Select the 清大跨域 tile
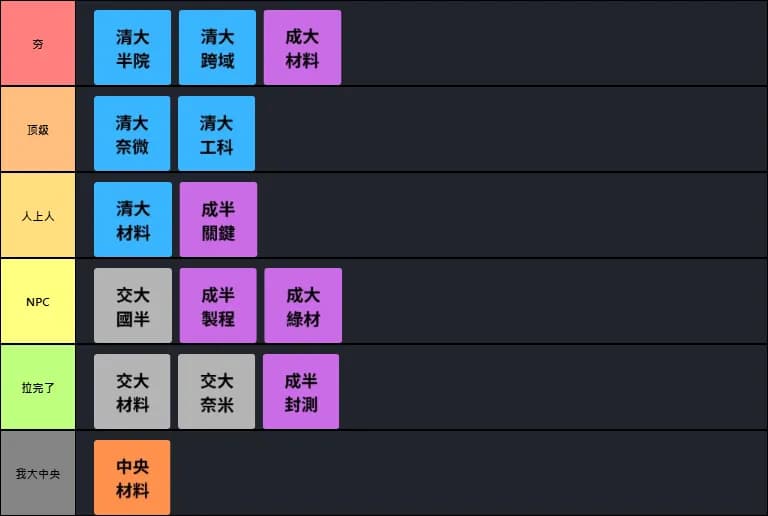 tap(217, 48)
